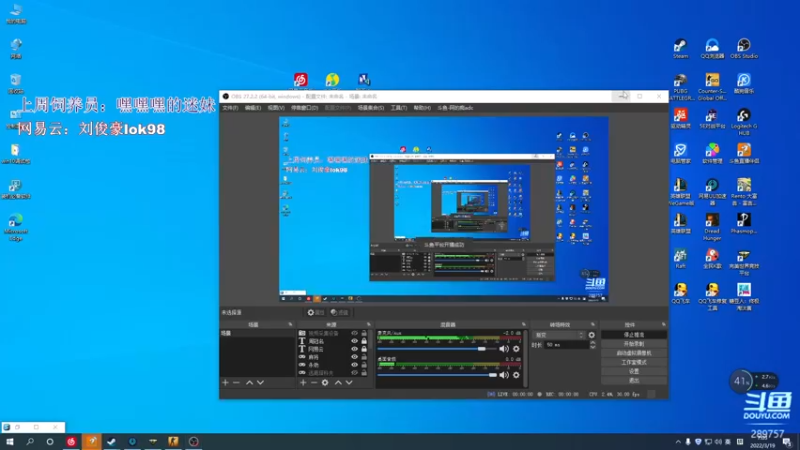The image size is (800, 450).
Task: Click the 滤镜 filters button above Sources
Action: pyautogui.click(x=339, y=312)
